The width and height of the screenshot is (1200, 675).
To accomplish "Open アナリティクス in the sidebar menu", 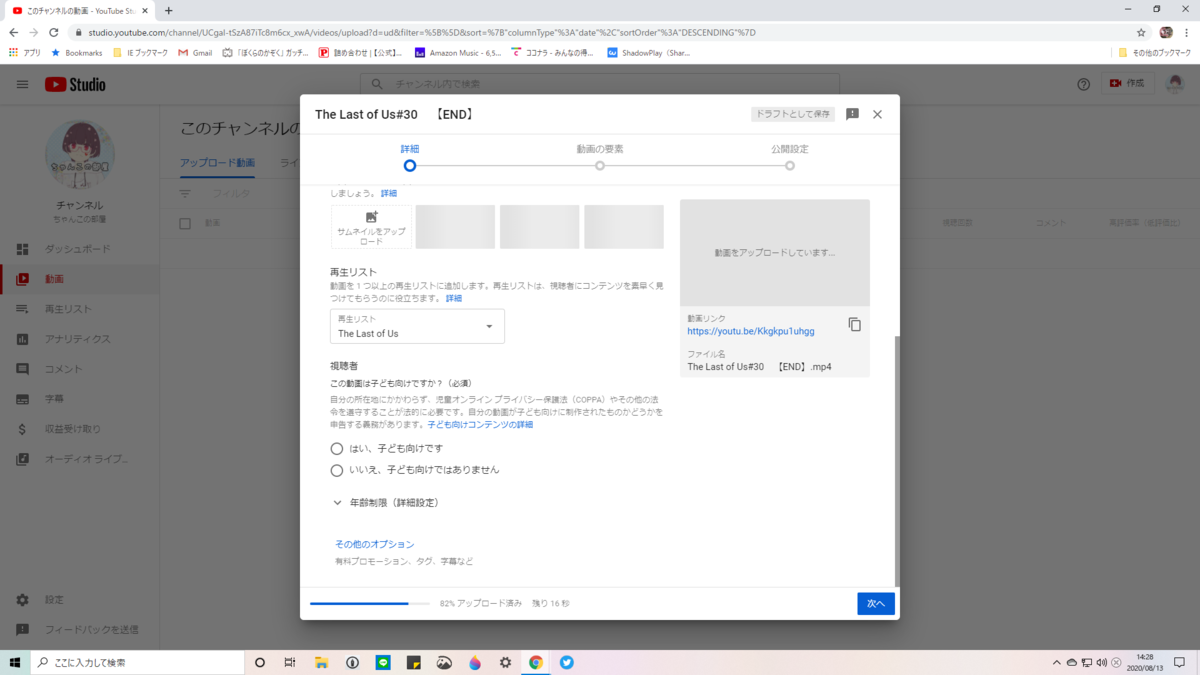I will point(80,339).
